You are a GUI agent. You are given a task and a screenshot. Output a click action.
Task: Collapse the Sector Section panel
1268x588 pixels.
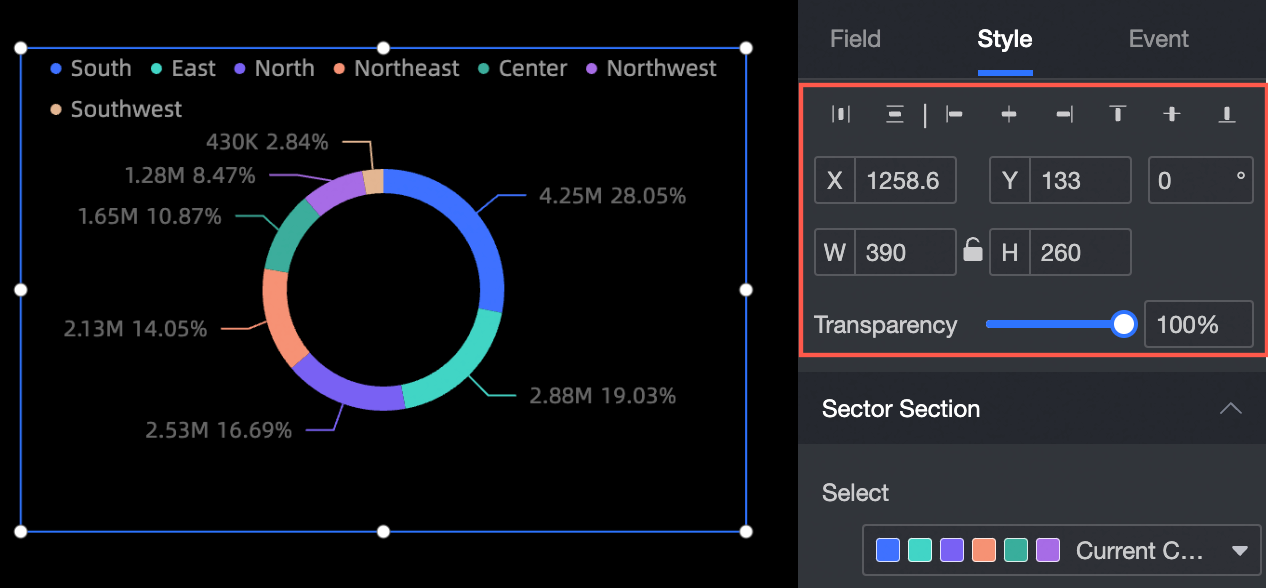coord(1231,408)
